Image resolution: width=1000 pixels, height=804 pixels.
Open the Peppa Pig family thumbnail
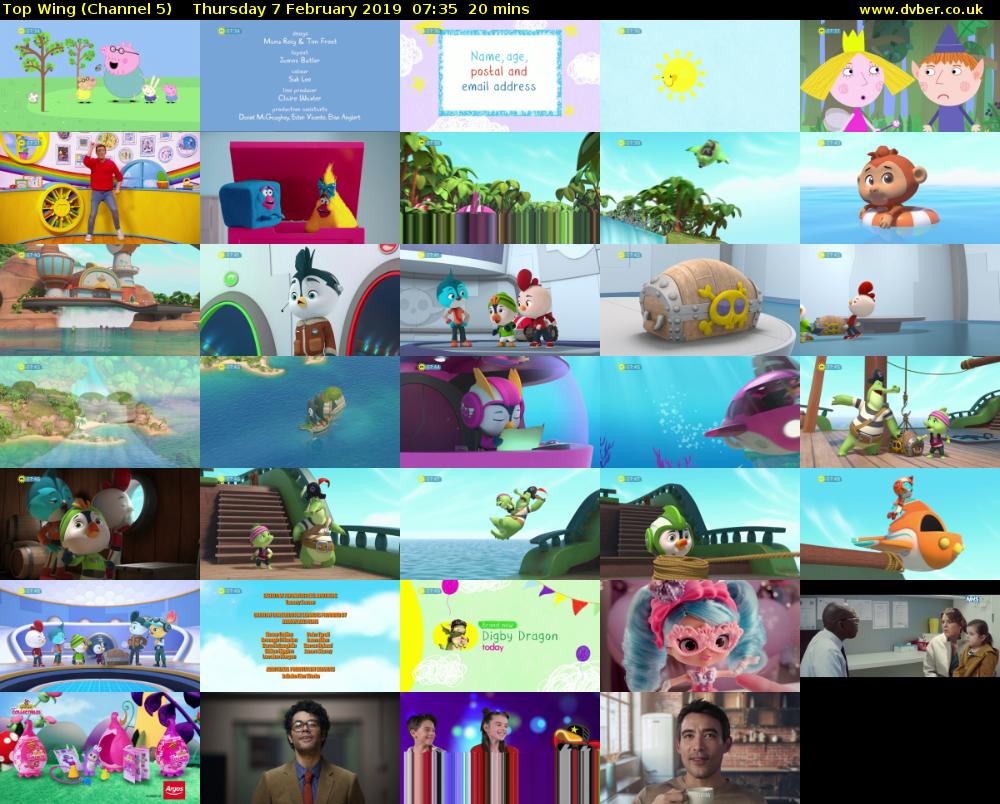[x=100, y=75]
